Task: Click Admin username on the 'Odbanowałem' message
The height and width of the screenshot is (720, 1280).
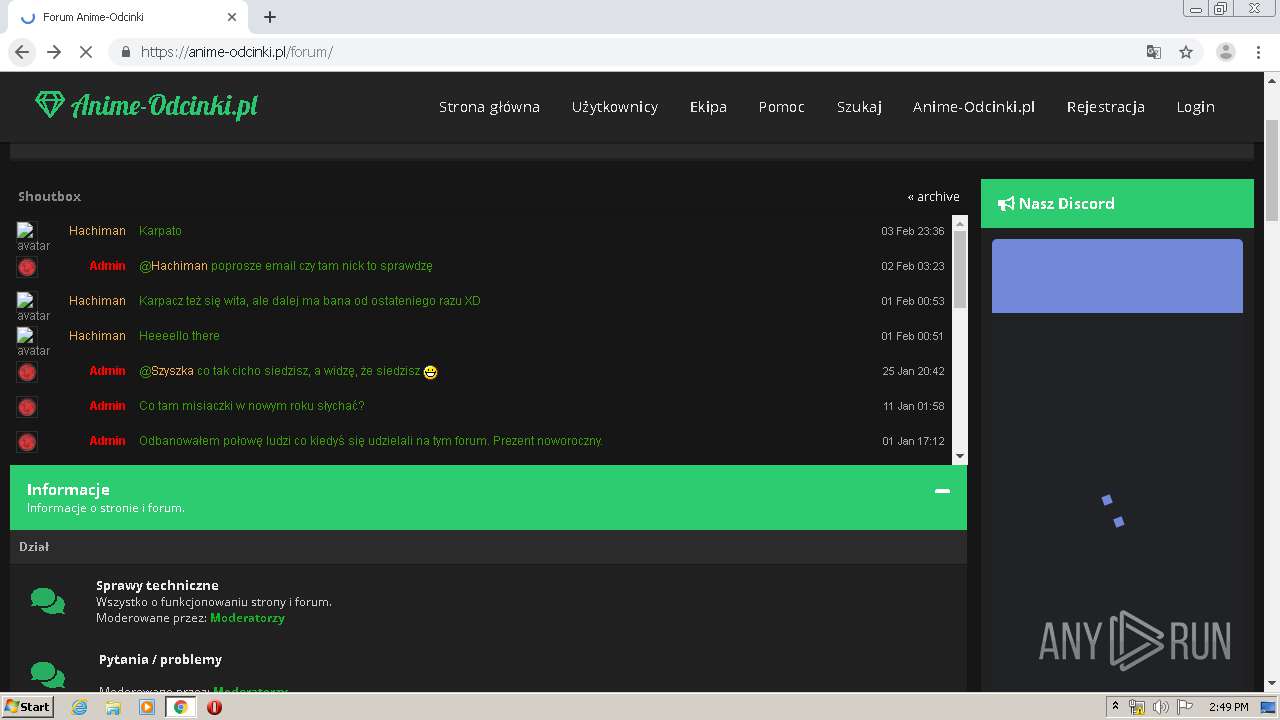Action: point(107,441)
